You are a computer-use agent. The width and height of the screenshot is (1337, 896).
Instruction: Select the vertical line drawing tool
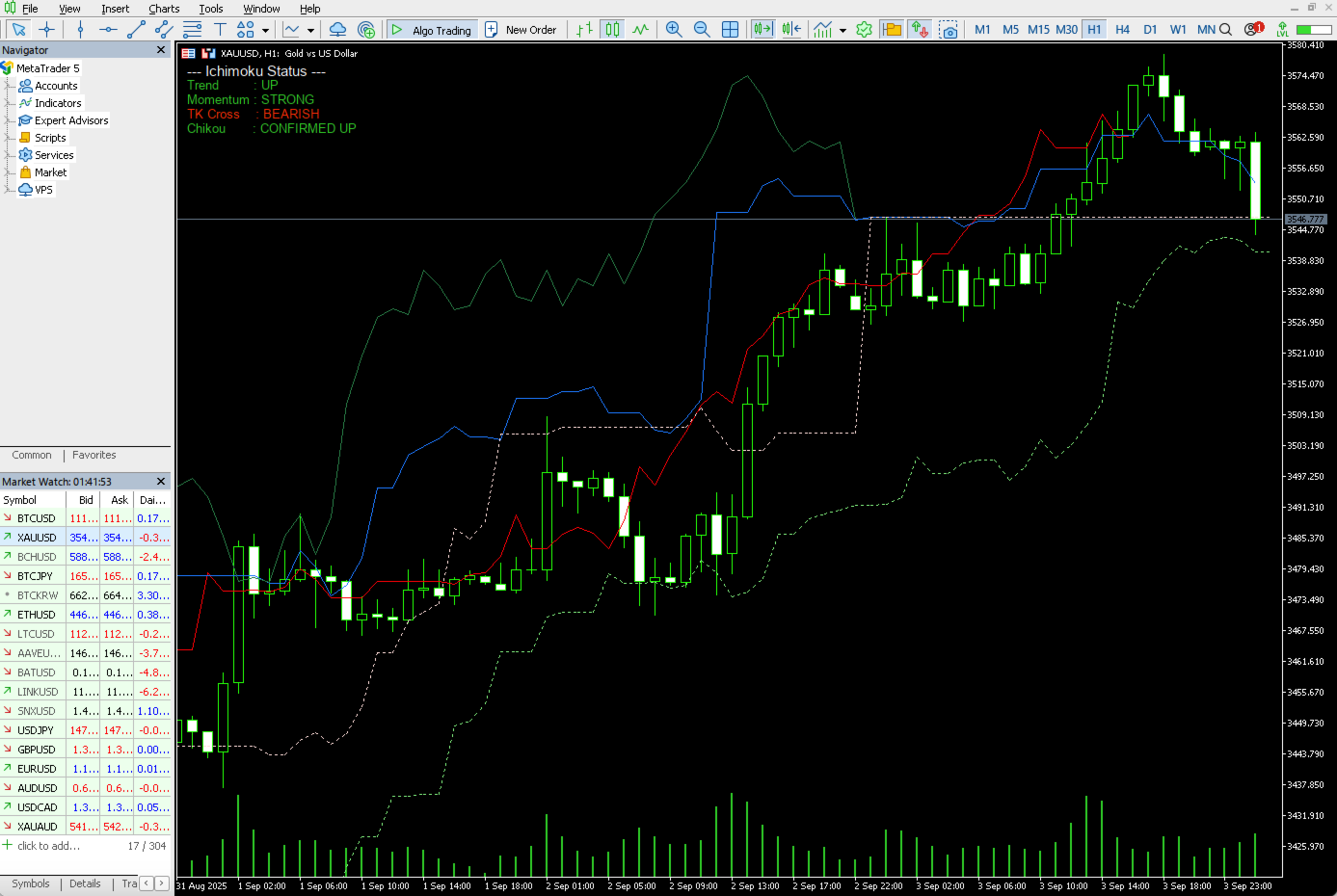pos(80,30)
